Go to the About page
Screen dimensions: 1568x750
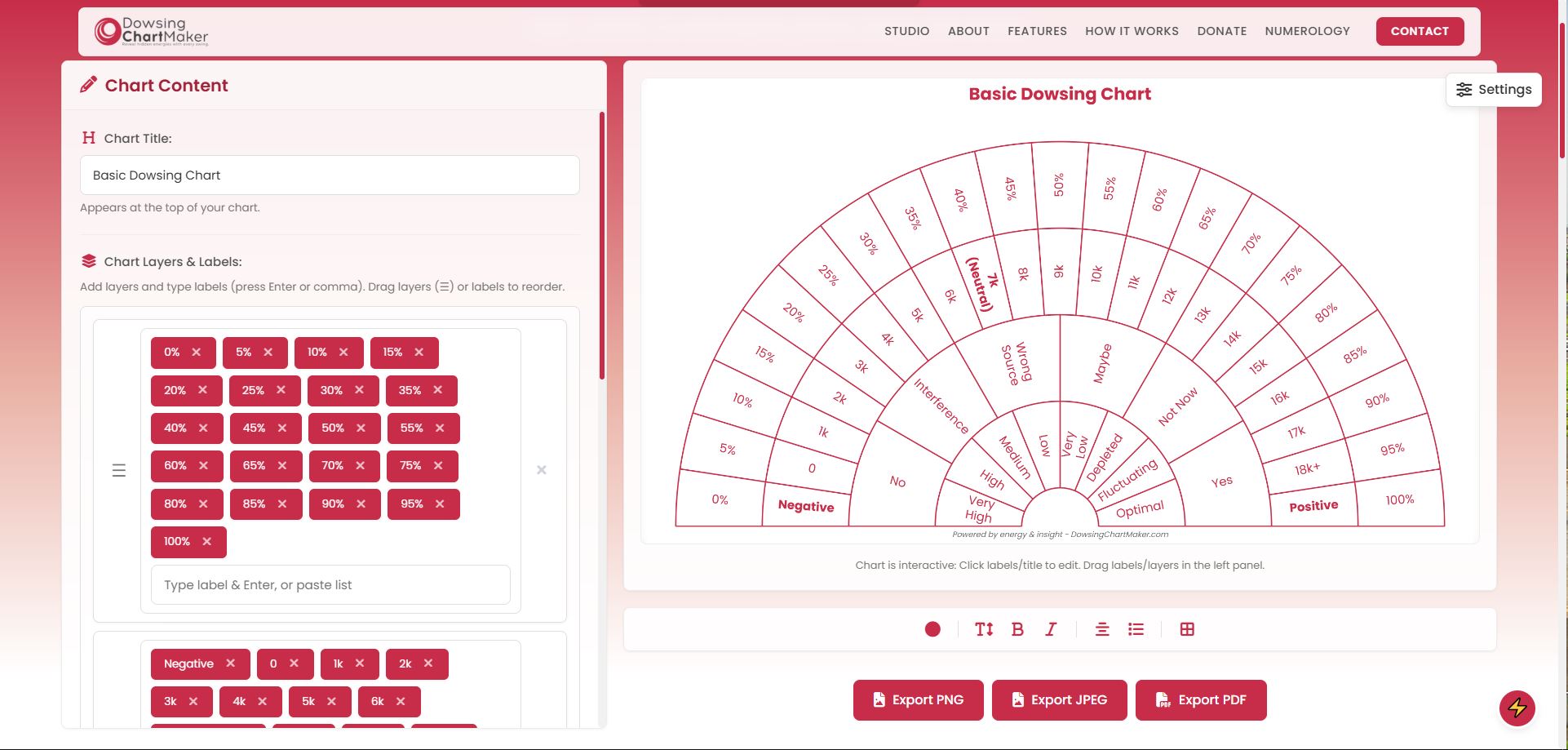(968, 31)
